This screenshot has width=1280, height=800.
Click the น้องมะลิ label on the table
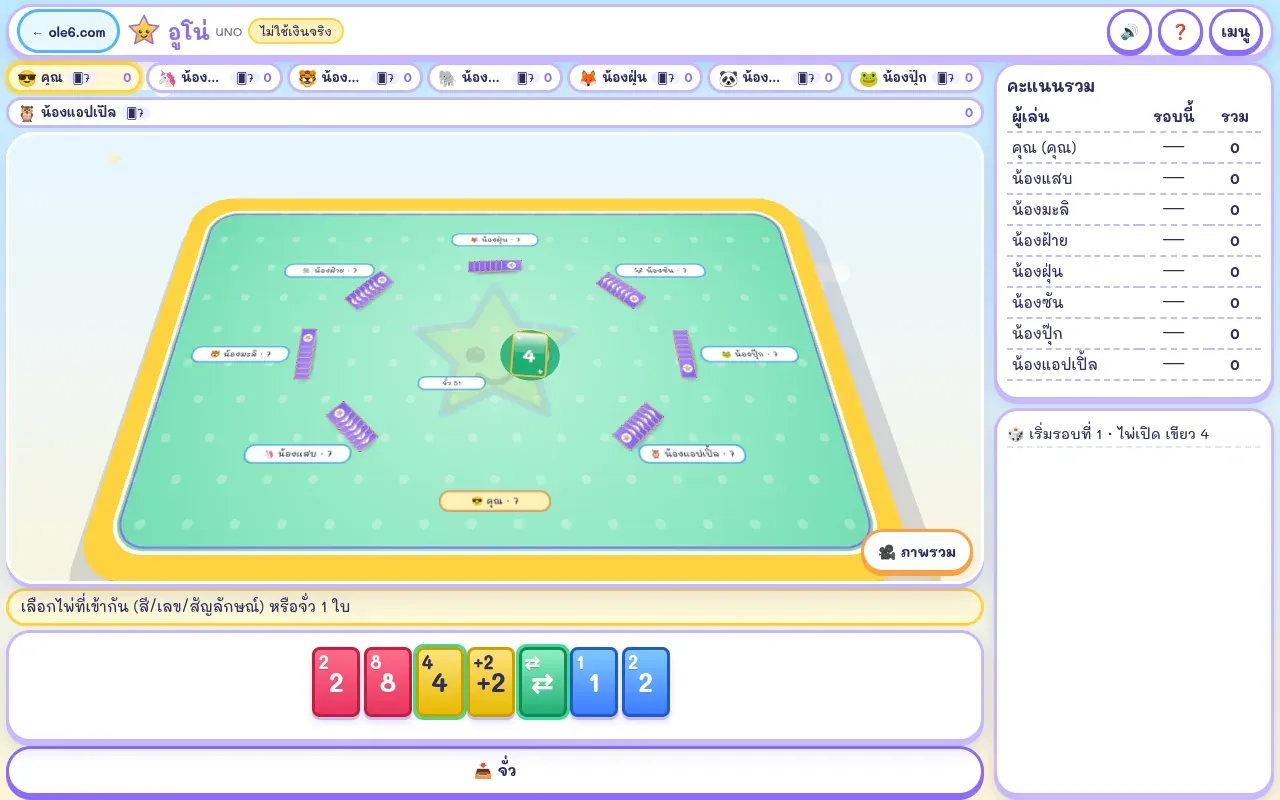click(x=240, y=354)
